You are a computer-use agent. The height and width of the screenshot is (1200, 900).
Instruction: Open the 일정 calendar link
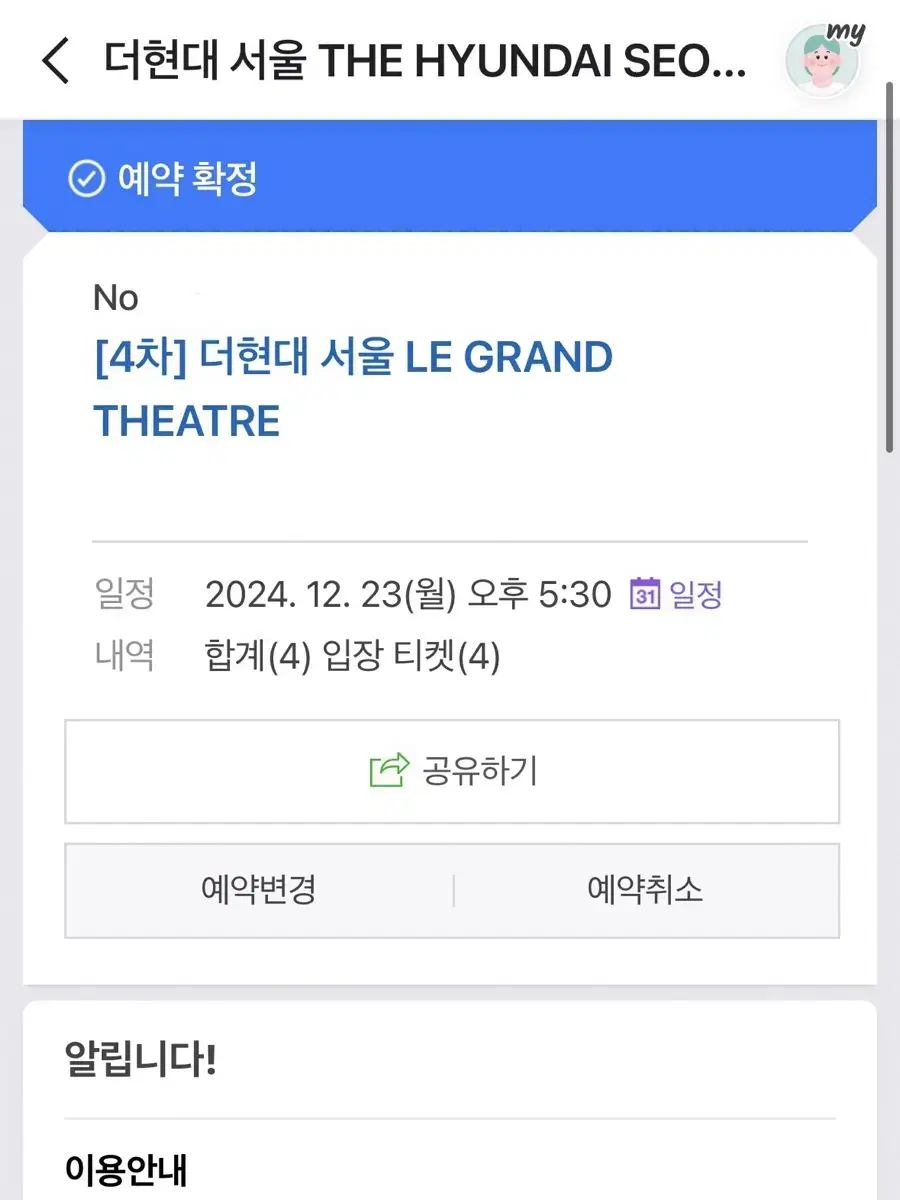tap(676, 594)
